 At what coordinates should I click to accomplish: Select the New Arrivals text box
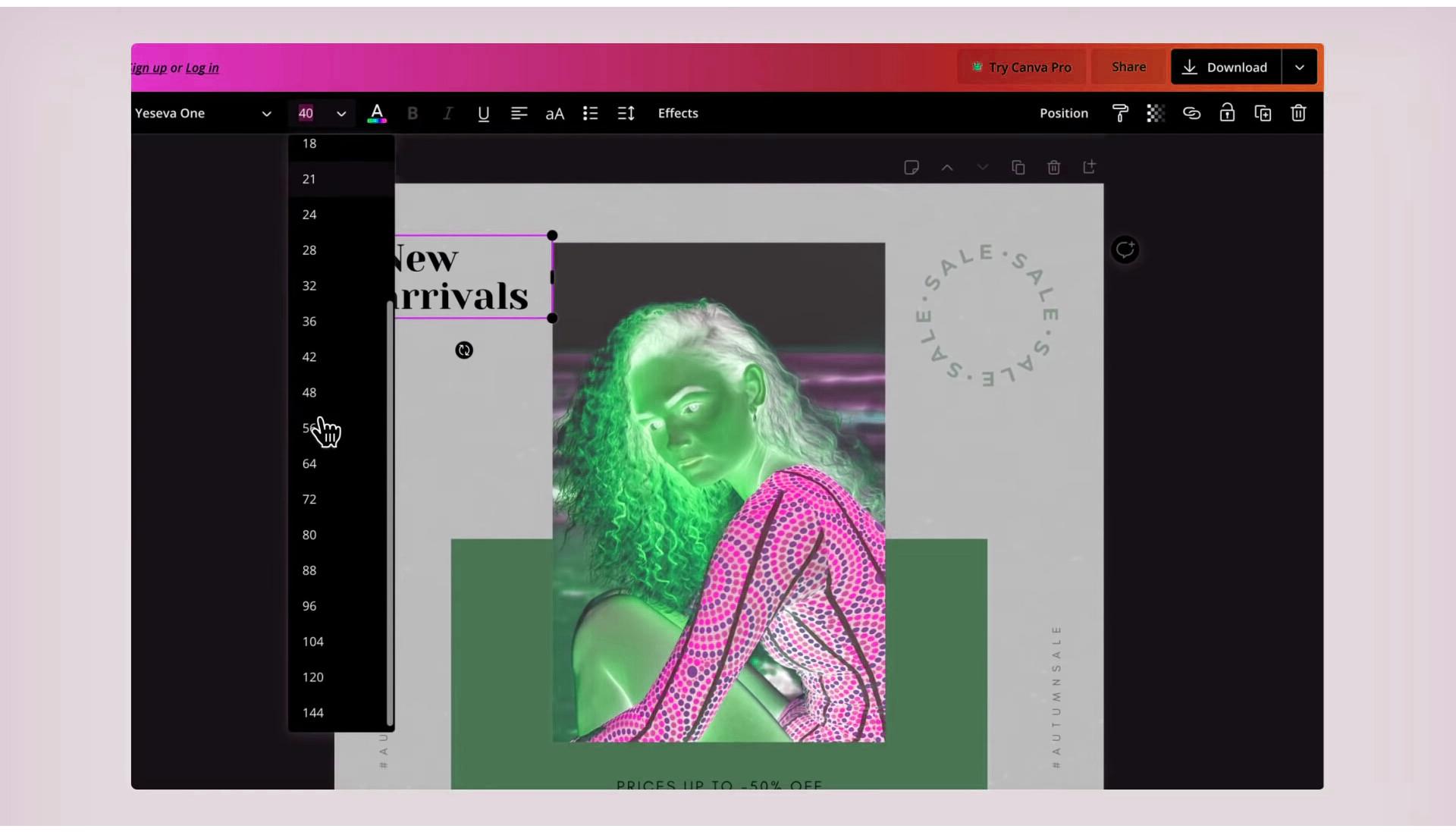point(473,278)
